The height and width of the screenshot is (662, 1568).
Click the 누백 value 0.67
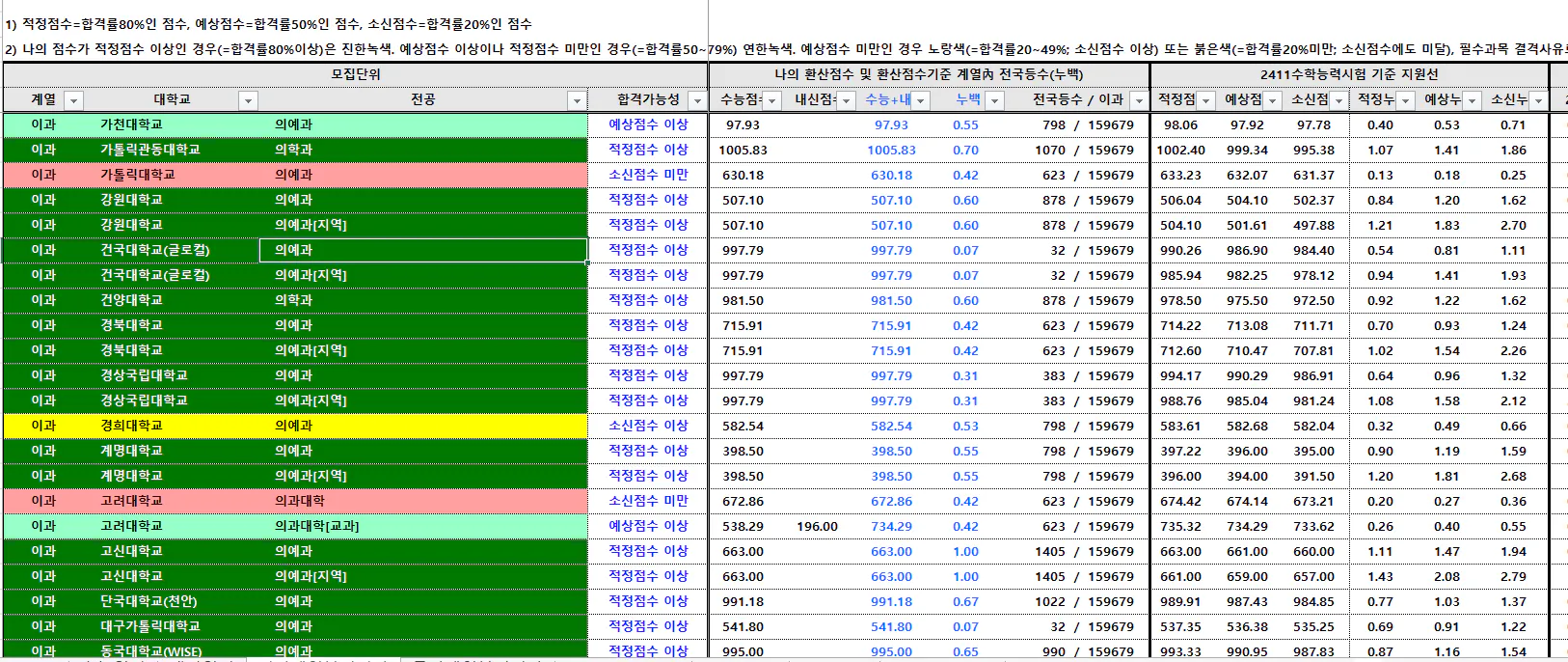point(965,601)
